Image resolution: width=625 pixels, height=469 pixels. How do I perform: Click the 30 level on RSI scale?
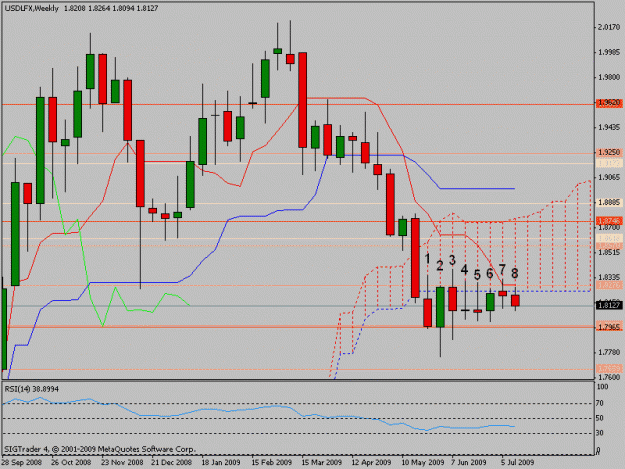point(599,433)
